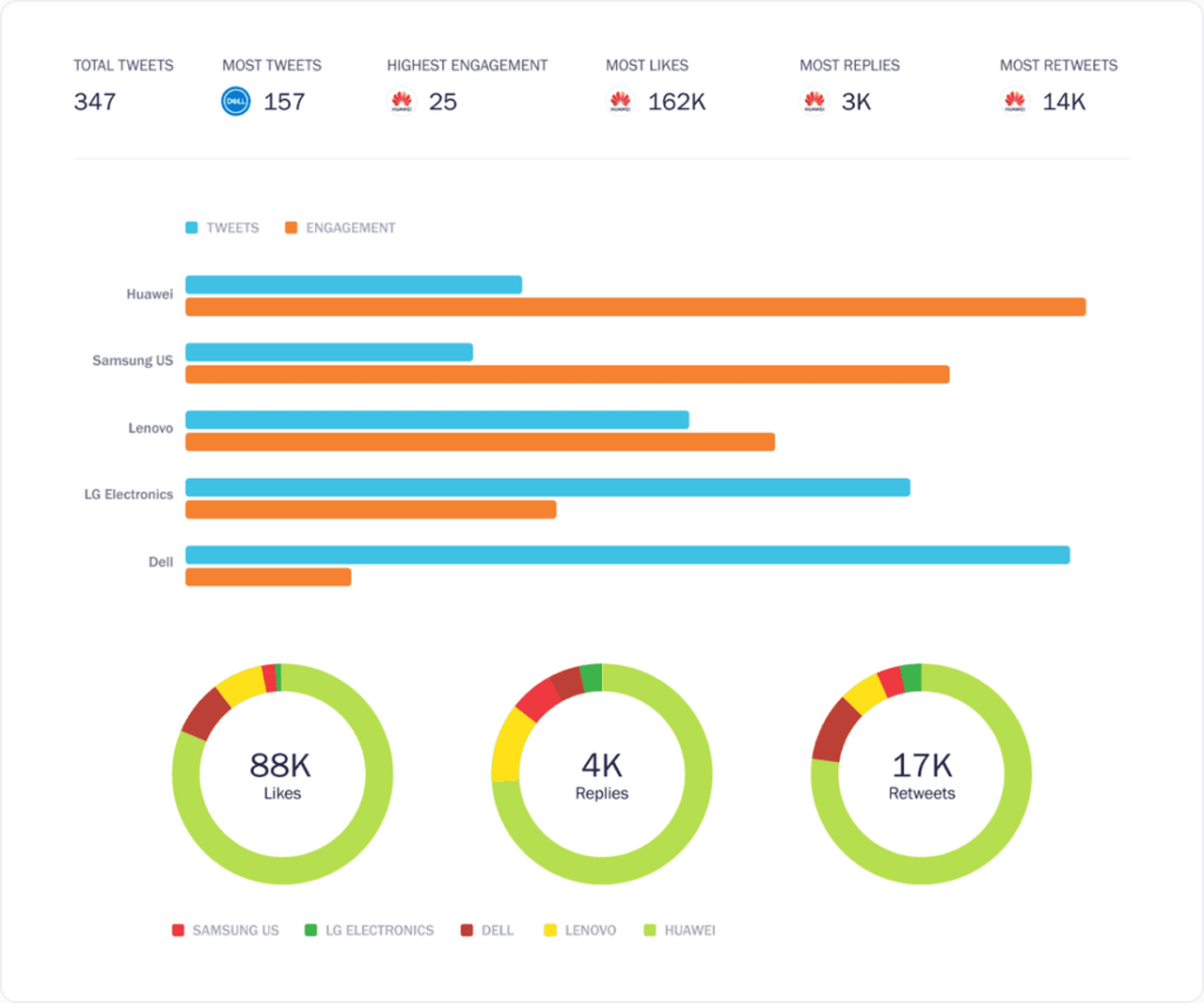Viewport: 1204px width, 1003px height.
Task: Click the MOST REPLIES heading
Action: (x=849, y=65)
